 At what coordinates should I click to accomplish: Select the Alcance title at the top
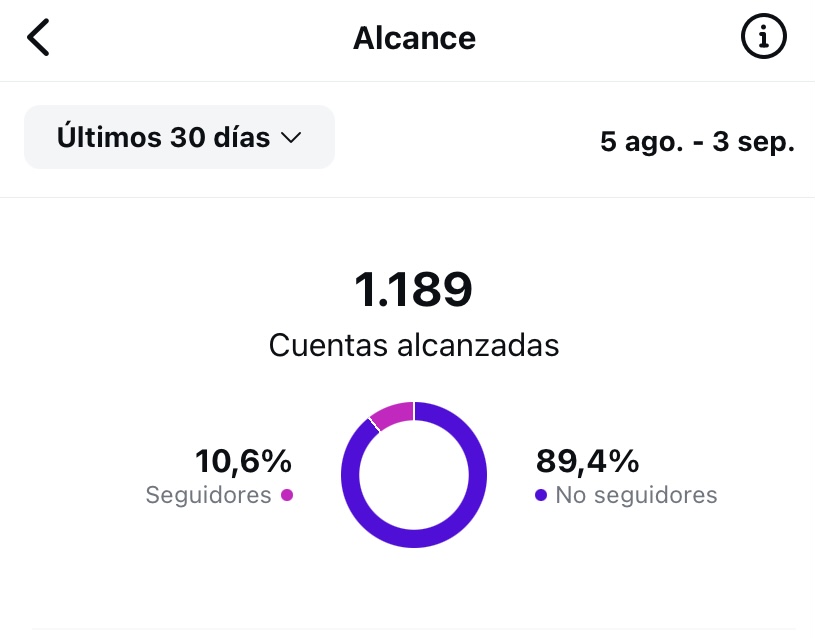tap(414, 38)
